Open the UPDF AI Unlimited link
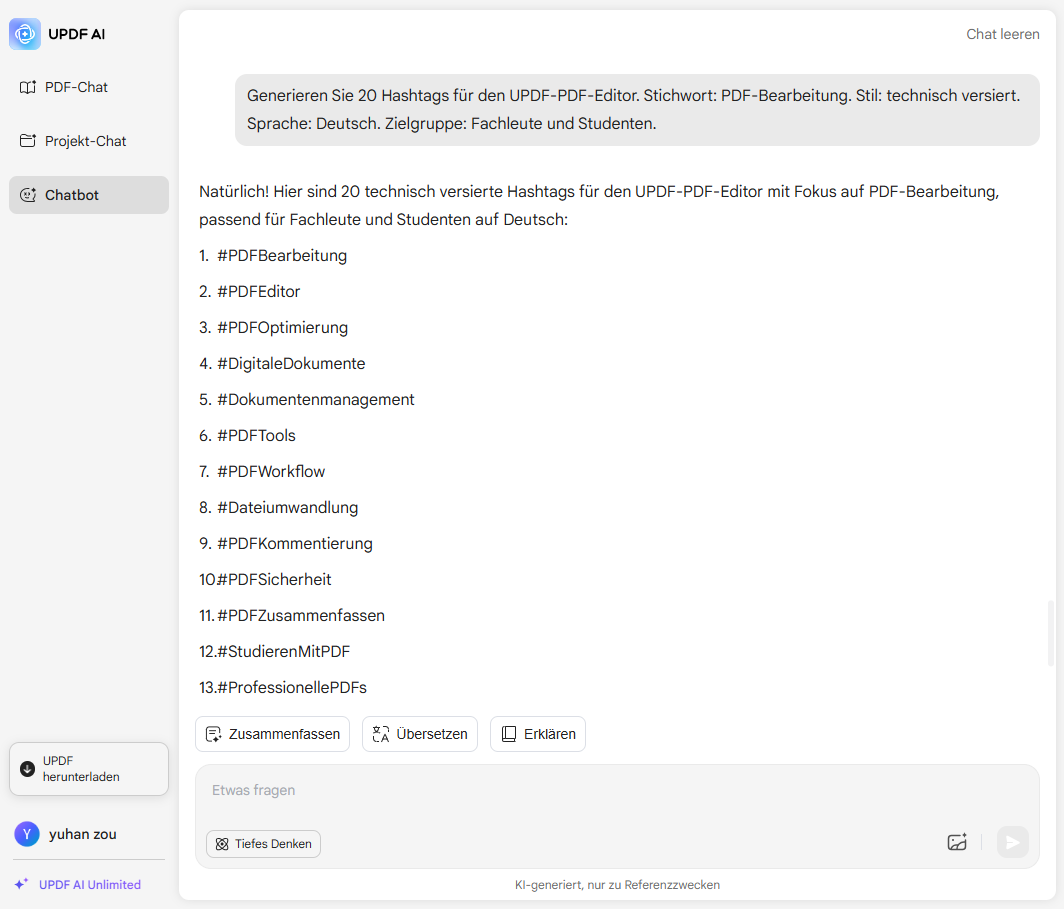 coord(90,885)
